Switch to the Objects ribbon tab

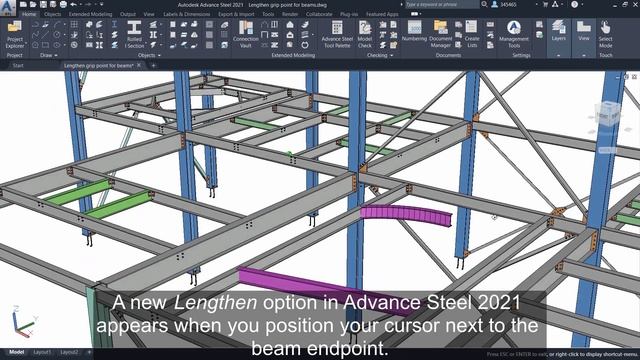coord(53,14)
